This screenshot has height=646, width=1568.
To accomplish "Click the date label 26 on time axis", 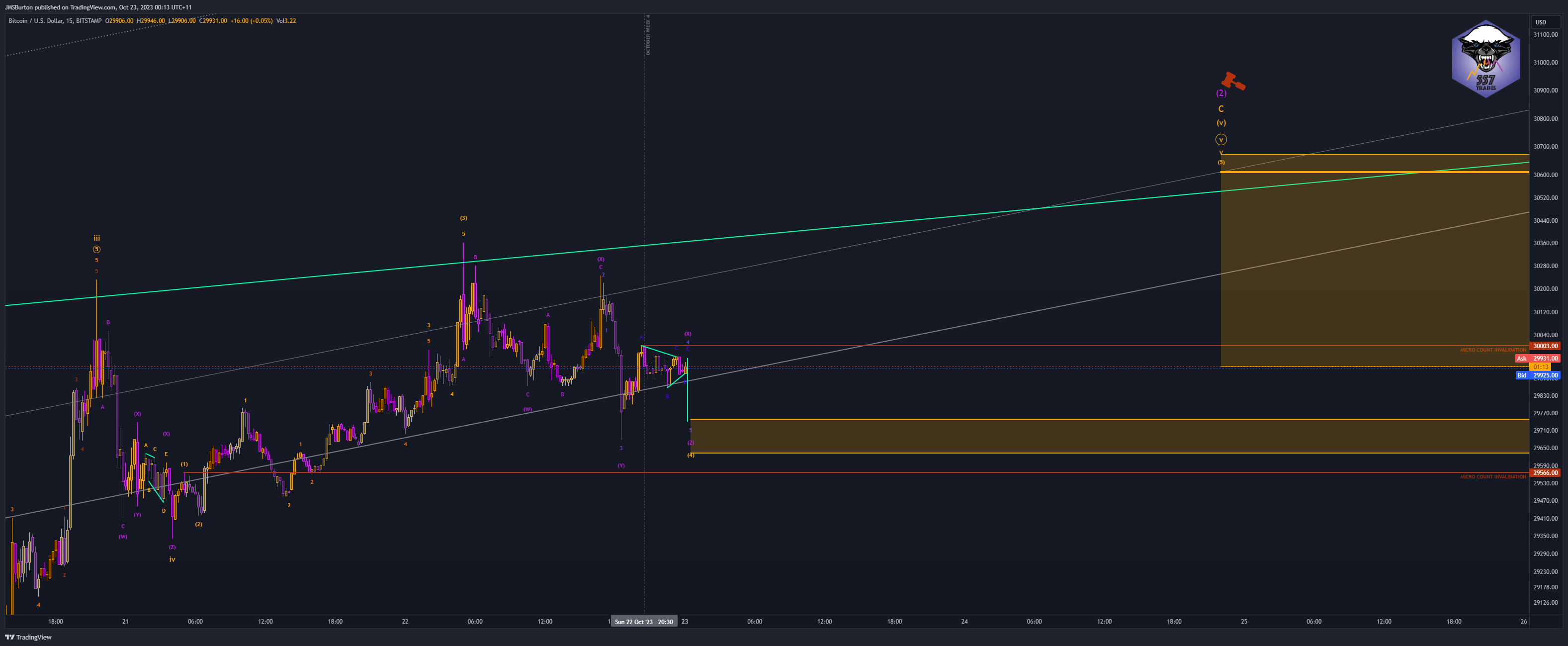I will pyautogui.click(x=1524, y=622).
